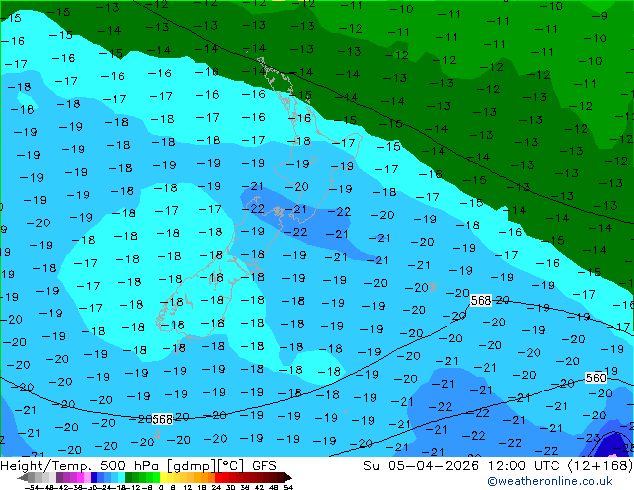The width and height of the screenshot is (634, 490).
Task: Click the darkest maroon 54°C legend end
Action: 288,477
